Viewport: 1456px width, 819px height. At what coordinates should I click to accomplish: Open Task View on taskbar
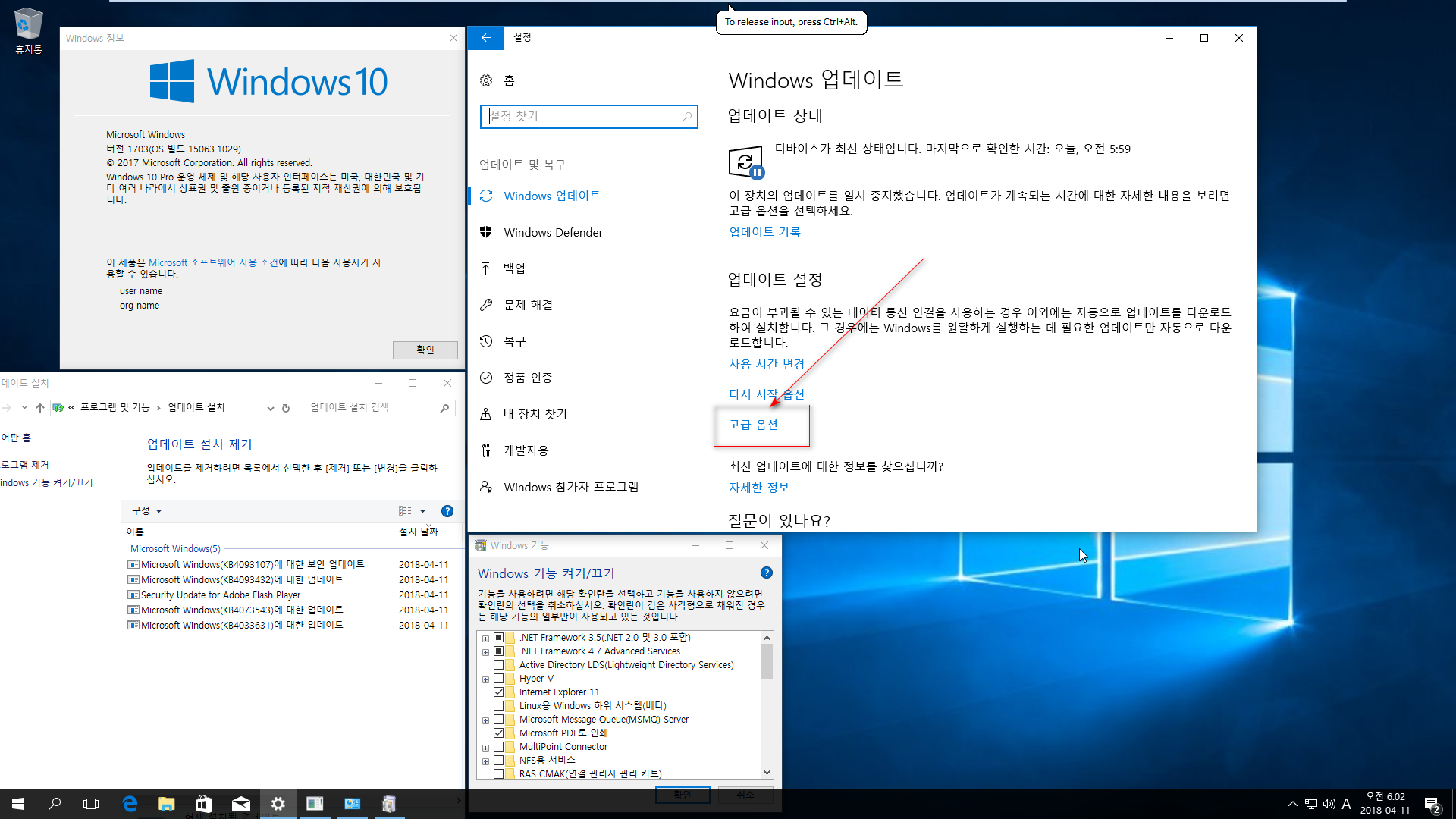91,804
